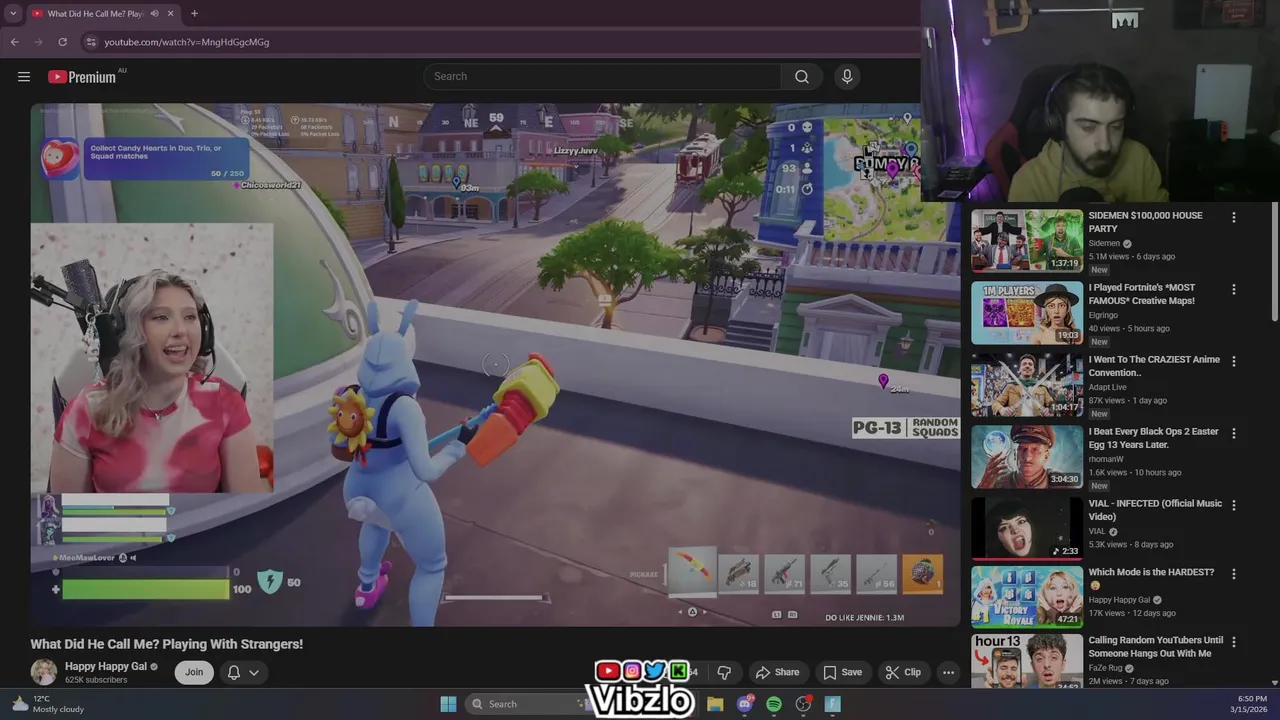Click the video title What Did He Call Me
Screen dimensions: 1280x720
167,644
